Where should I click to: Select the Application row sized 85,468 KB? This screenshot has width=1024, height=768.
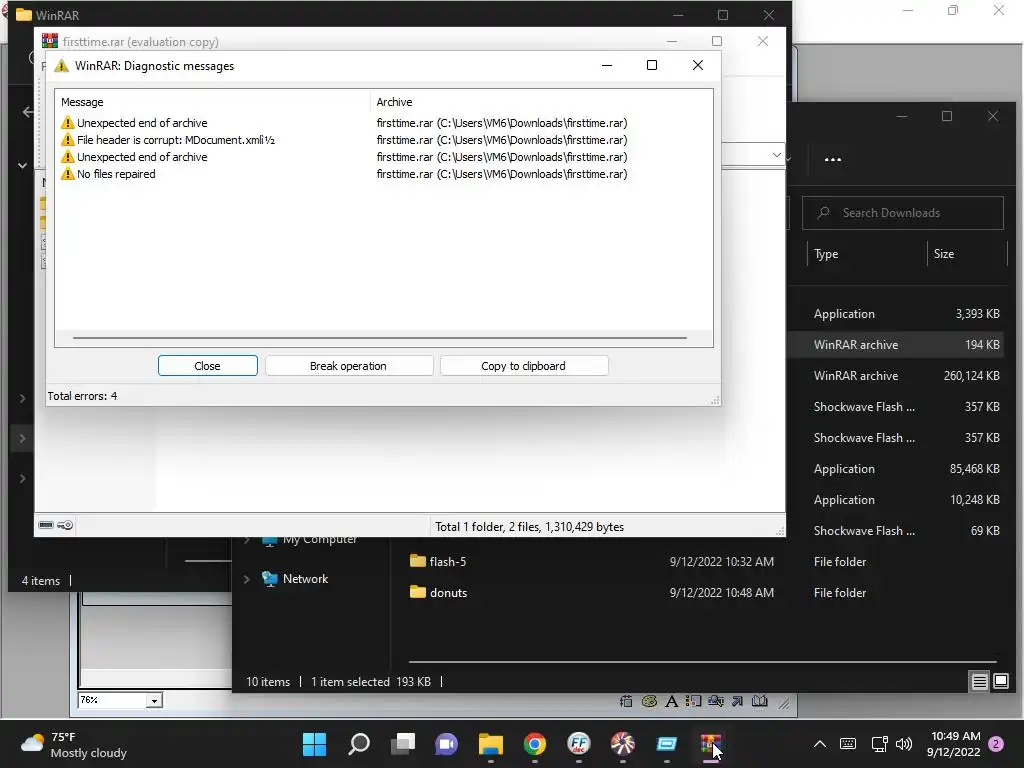[x=896, y=469]
